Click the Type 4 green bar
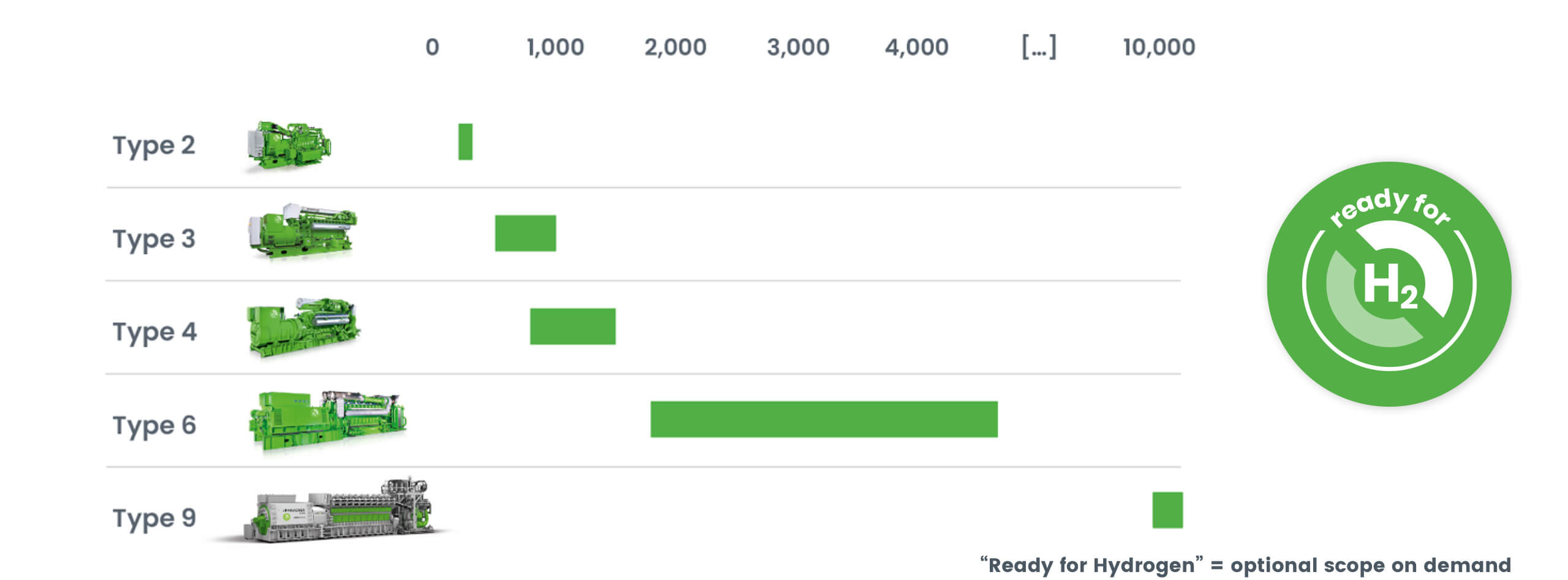The height and width of the screenshot is (580, 1568). pyautogui.click(x=572, y=326)
